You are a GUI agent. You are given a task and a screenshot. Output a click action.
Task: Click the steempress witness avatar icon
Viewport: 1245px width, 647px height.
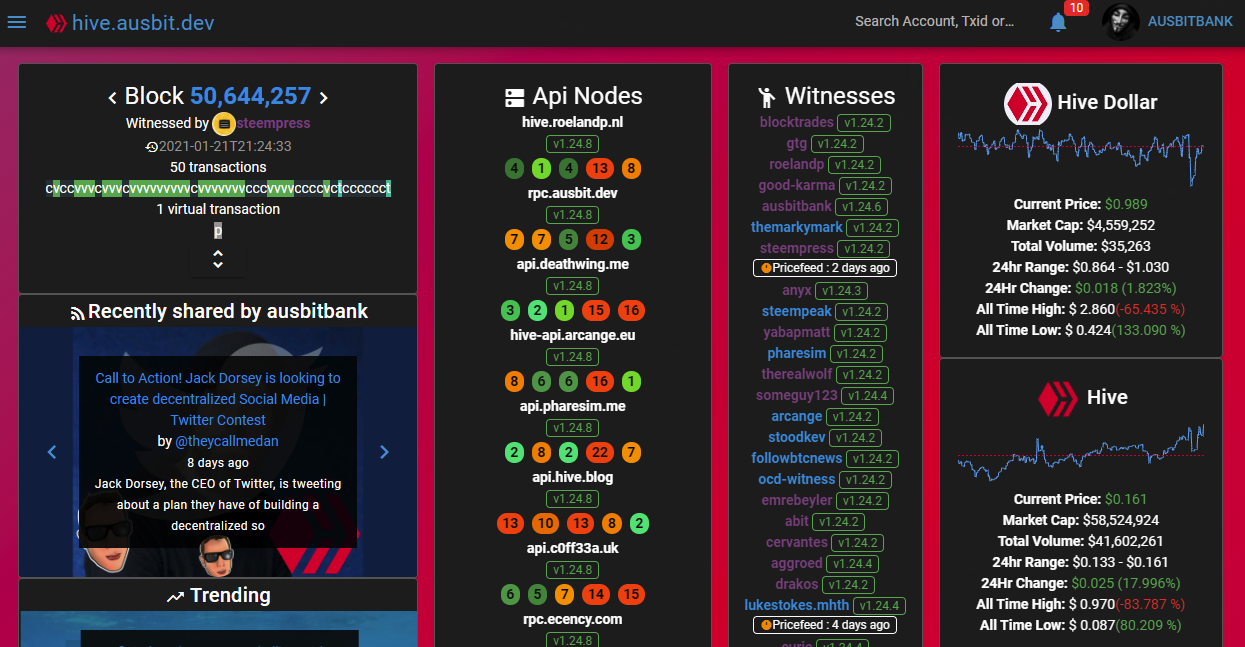coord(224,124)
